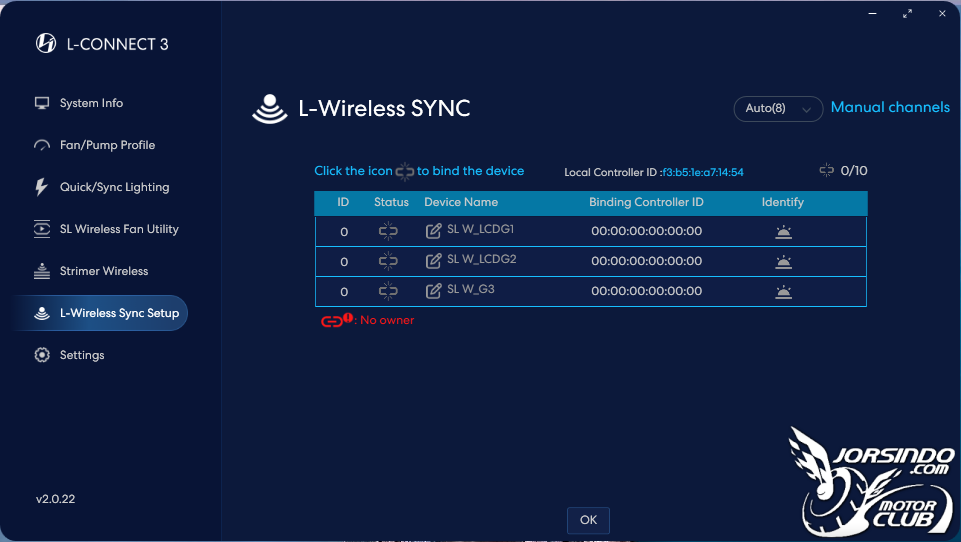Screen dimensions: 961x542
Task: Click the bind icon for SL W_LCDG1
Action: 388,231
